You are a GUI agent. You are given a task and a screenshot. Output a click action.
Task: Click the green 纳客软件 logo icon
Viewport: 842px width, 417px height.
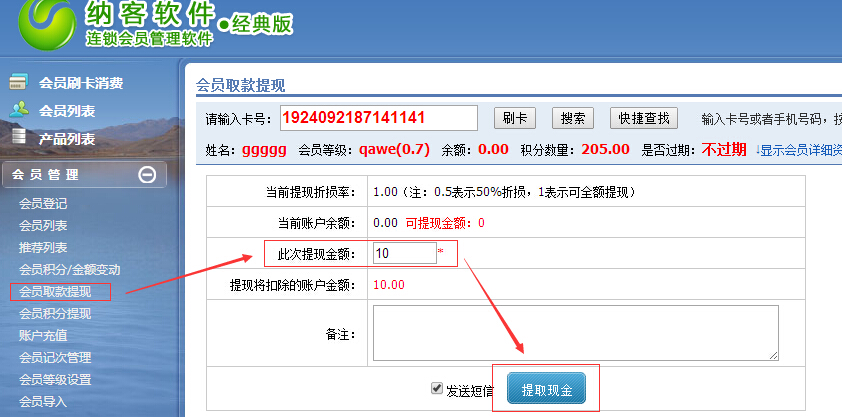tap(47, 24)
